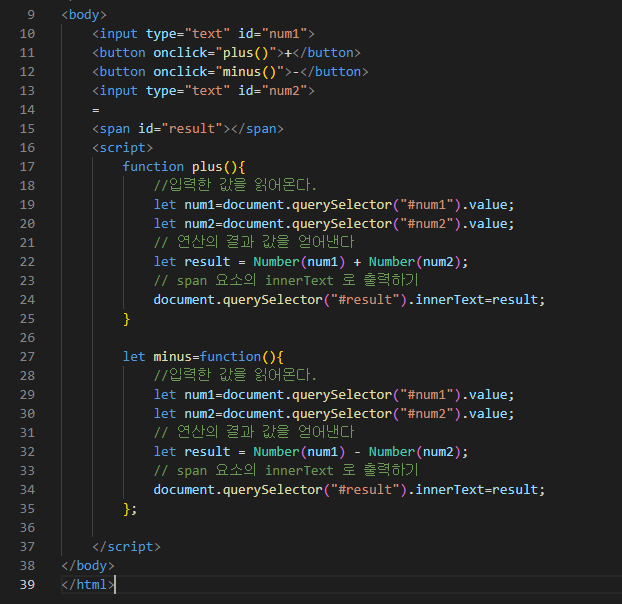622x604 pixels.
Task: Click the comment on line 21
Action: click(253, 242)
